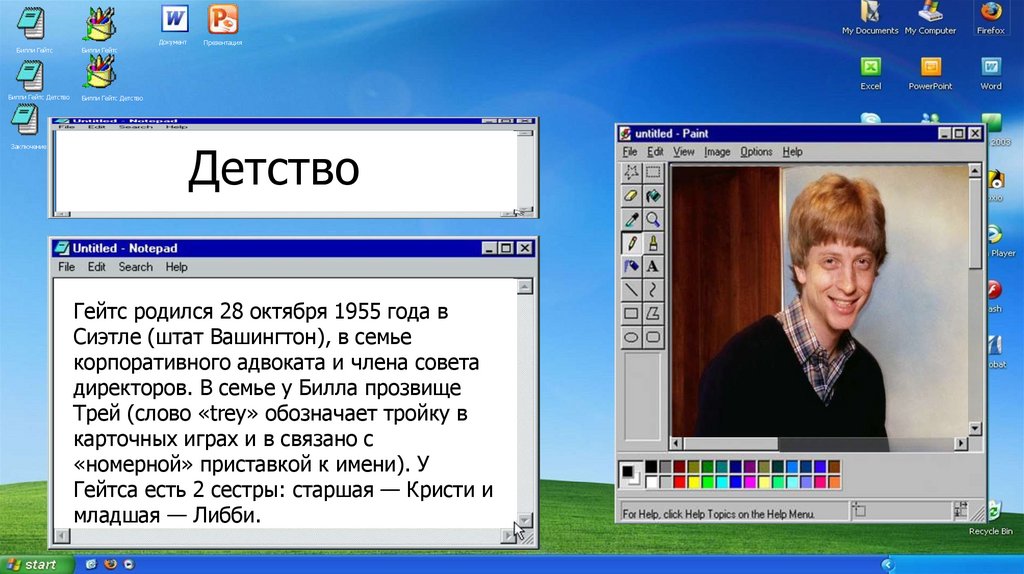Open My Documents desktop icon

(870, 18)
